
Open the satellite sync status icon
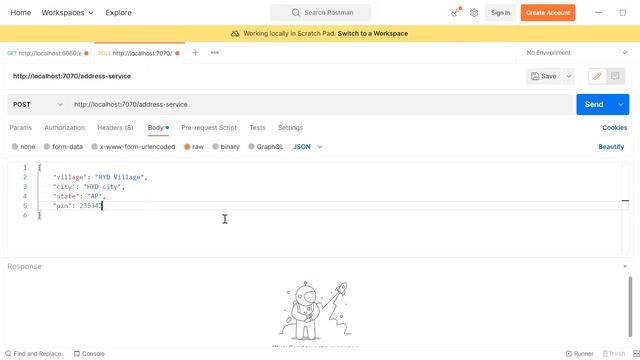coord(456,13)
